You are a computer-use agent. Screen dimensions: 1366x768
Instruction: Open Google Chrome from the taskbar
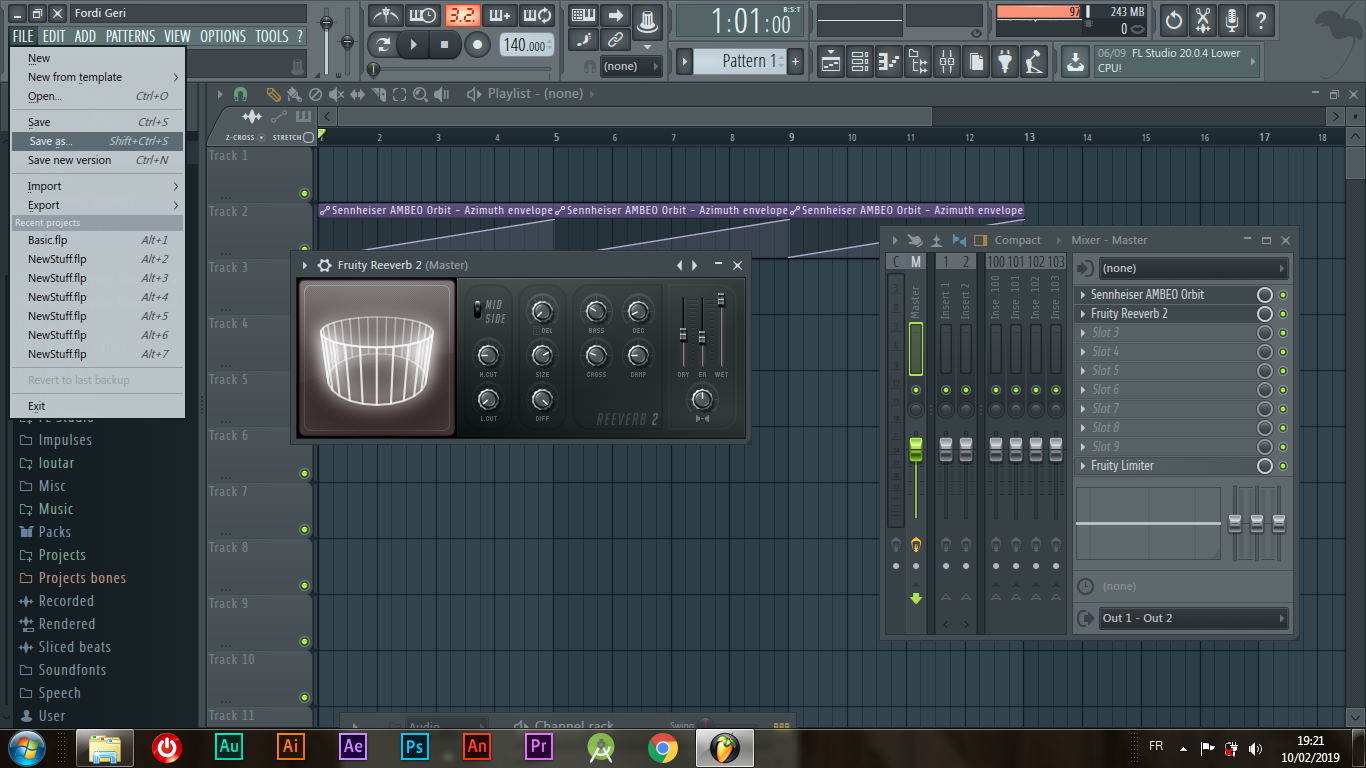pos(662,747)
